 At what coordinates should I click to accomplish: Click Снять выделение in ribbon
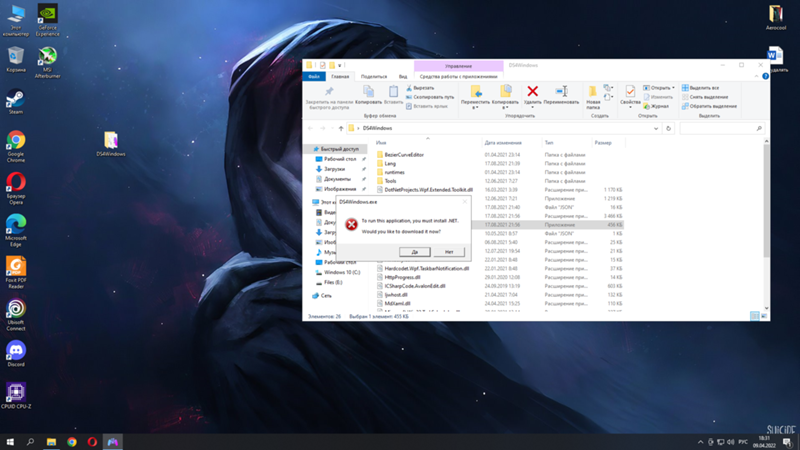705,97
